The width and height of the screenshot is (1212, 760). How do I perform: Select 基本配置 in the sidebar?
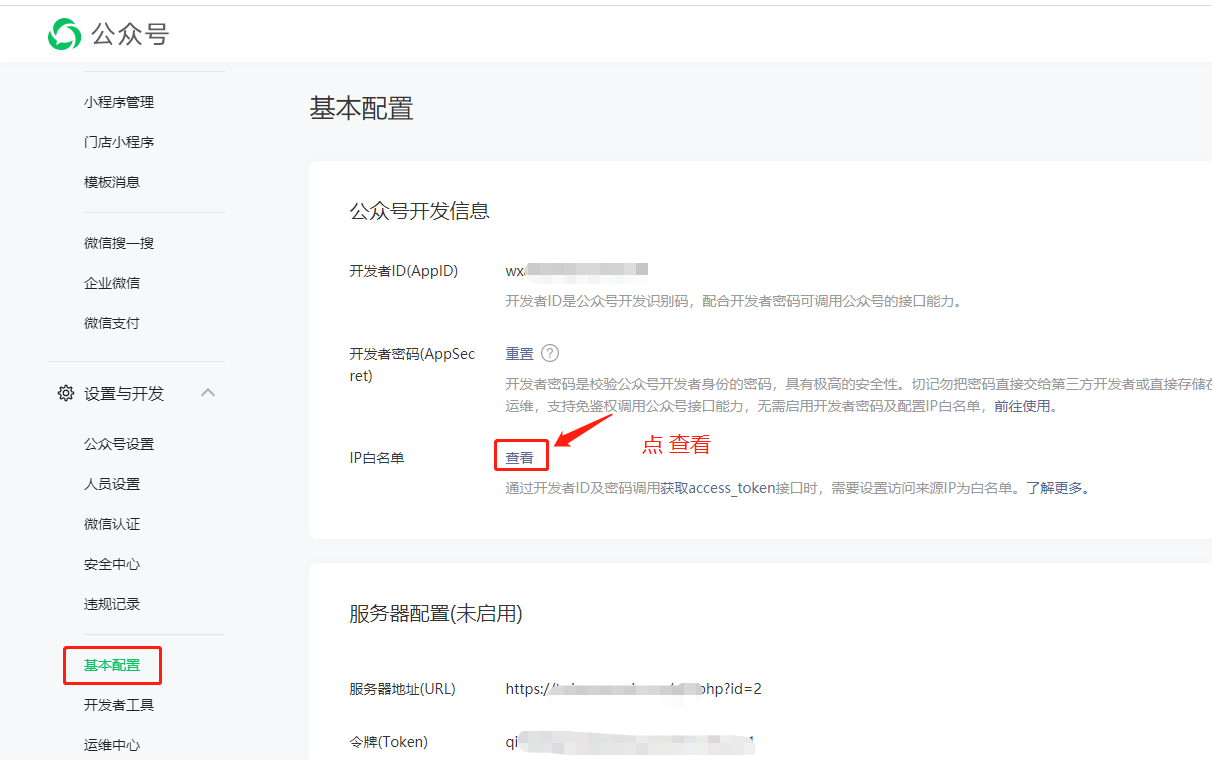point(112,665)
